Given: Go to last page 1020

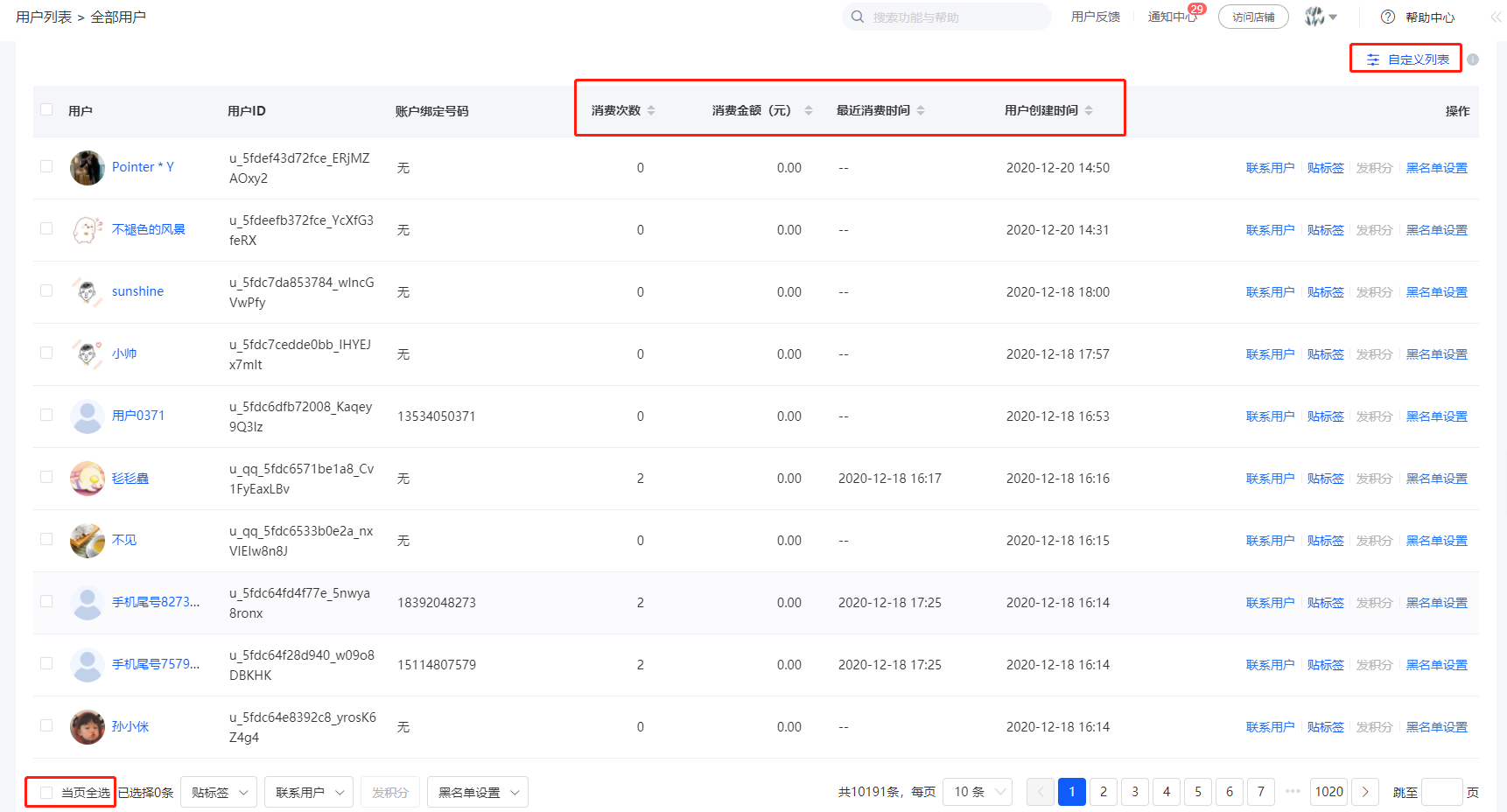Looking at the screenshot, I should 1328,792.
